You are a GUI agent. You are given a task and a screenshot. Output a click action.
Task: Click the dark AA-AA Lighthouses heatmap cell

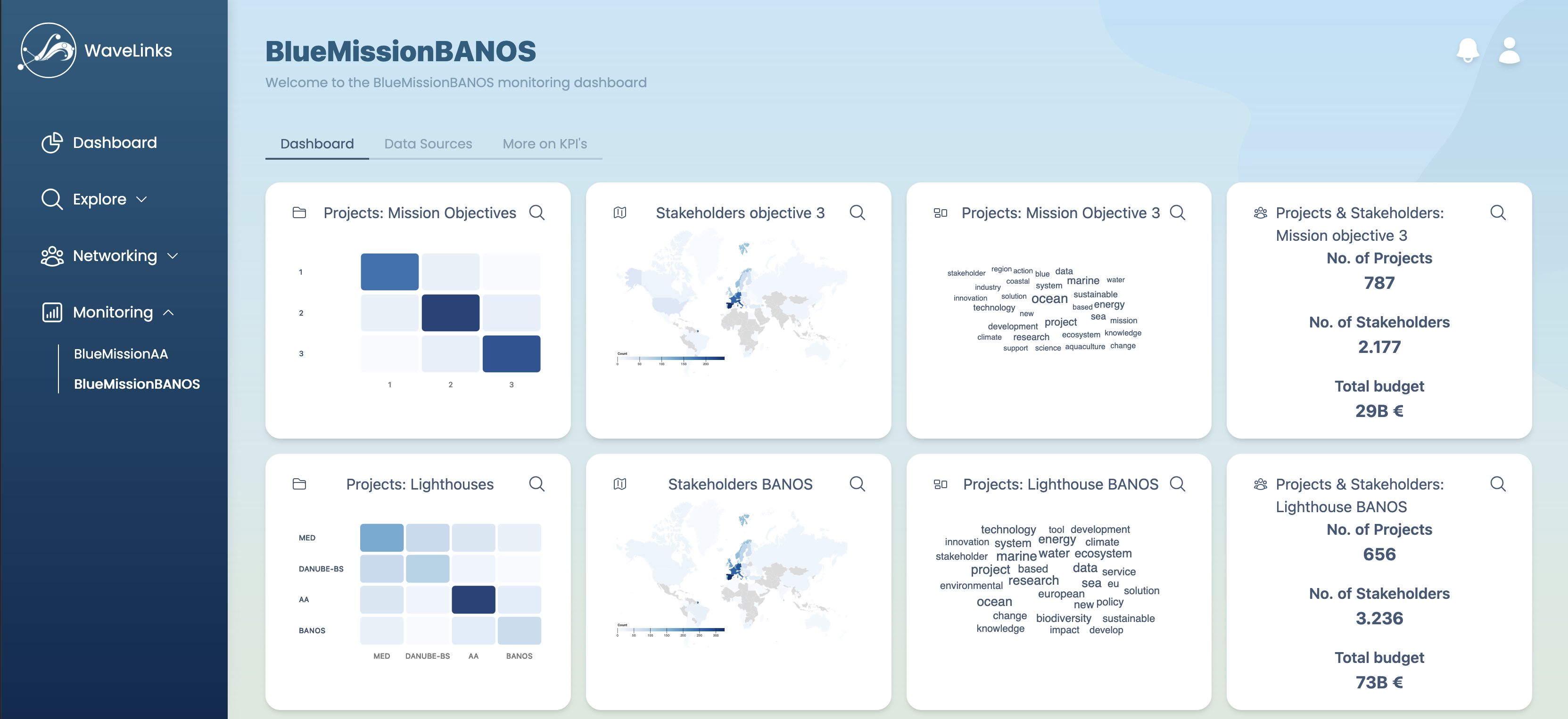tap(474, 600)
